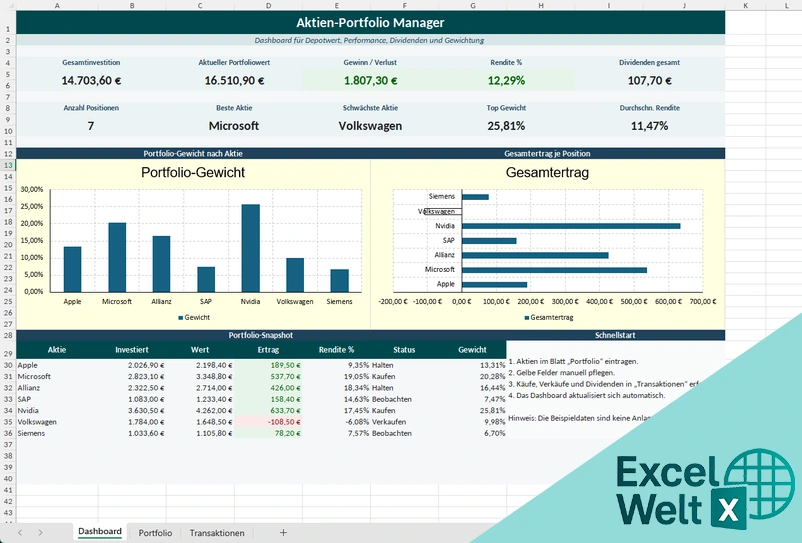
Task: Select row 13 header
Action: (x=8, y=165)
